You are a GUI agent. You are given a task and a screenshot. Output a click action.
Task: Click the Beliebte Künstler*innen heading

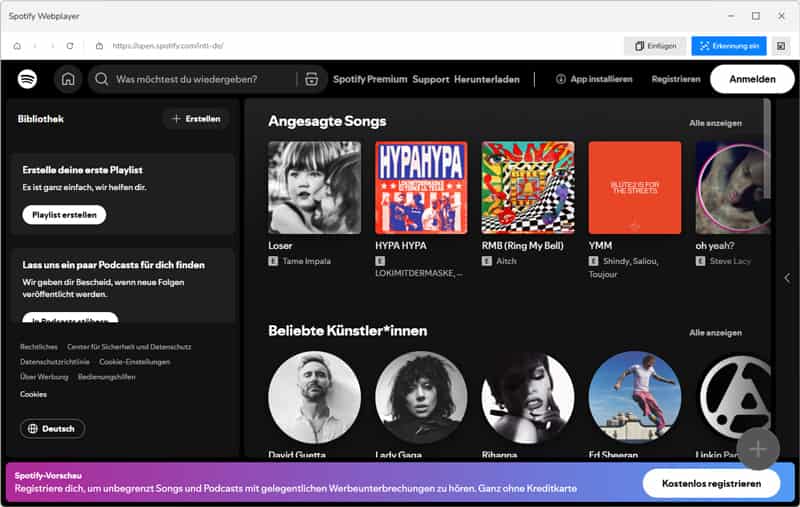tap(347, 331)
